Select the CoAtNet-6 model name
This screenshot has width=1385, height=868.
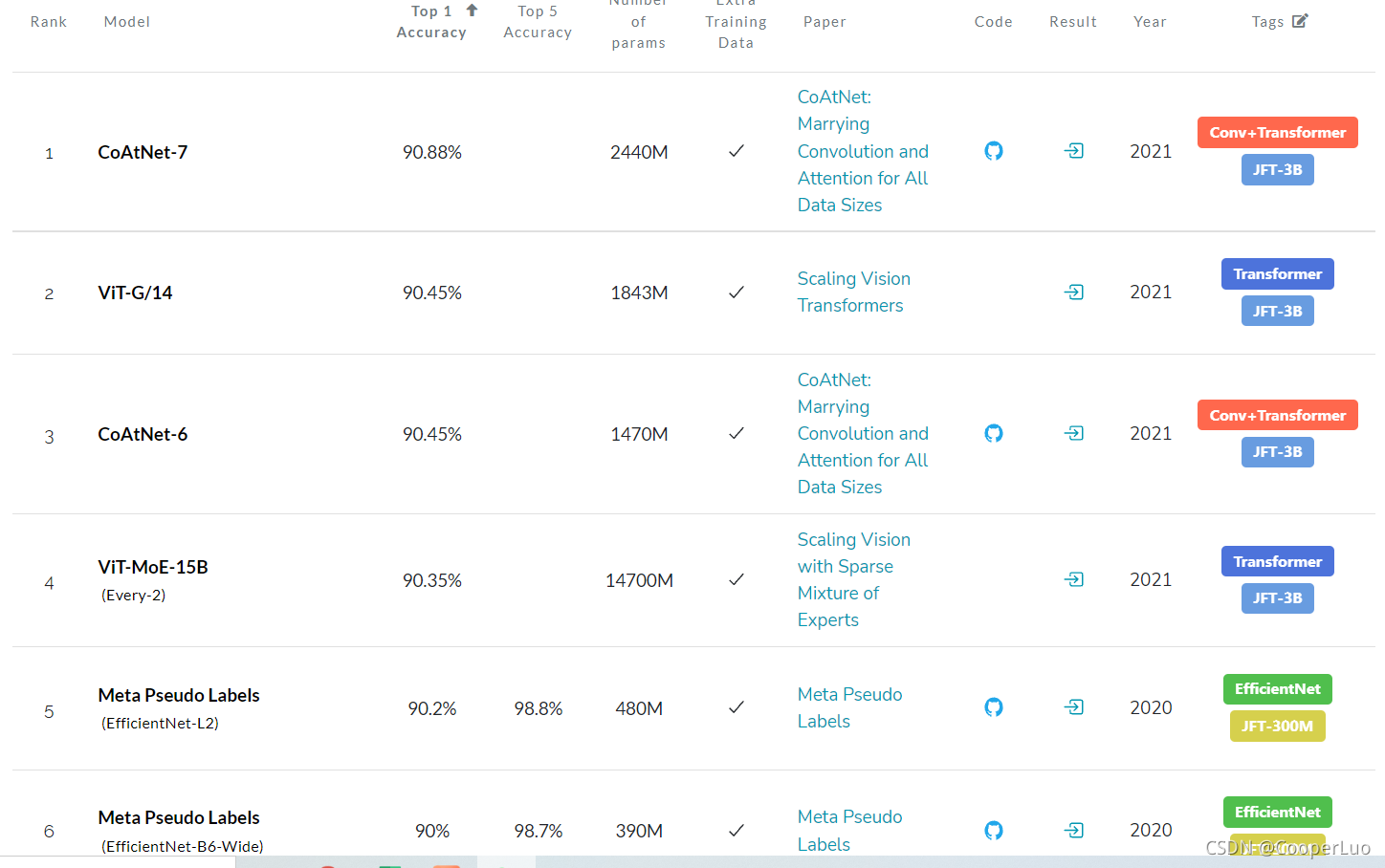(143, 434)
